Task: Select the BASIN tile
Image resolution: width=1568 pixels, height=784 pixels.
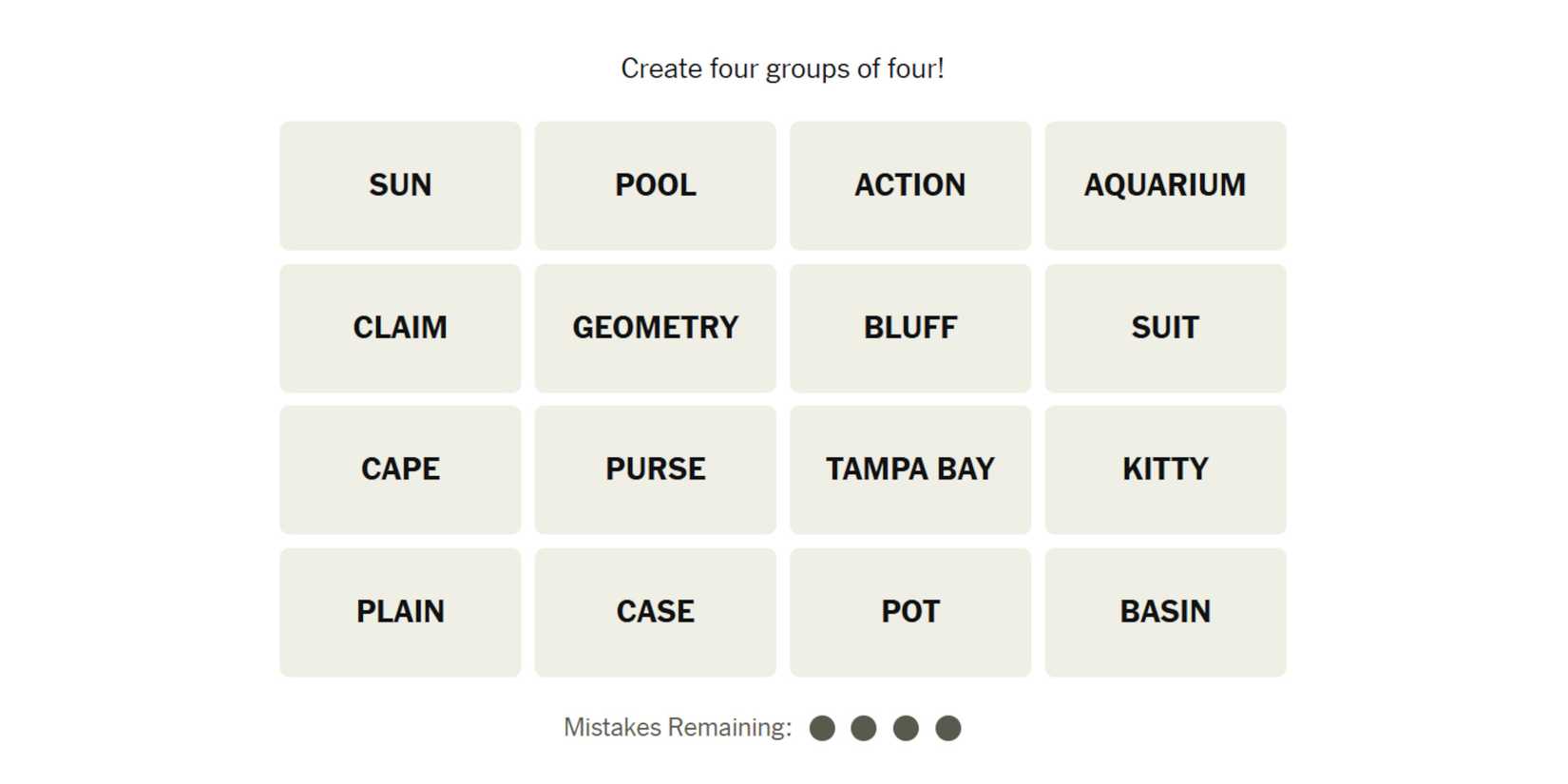Action: [1165, 612]
